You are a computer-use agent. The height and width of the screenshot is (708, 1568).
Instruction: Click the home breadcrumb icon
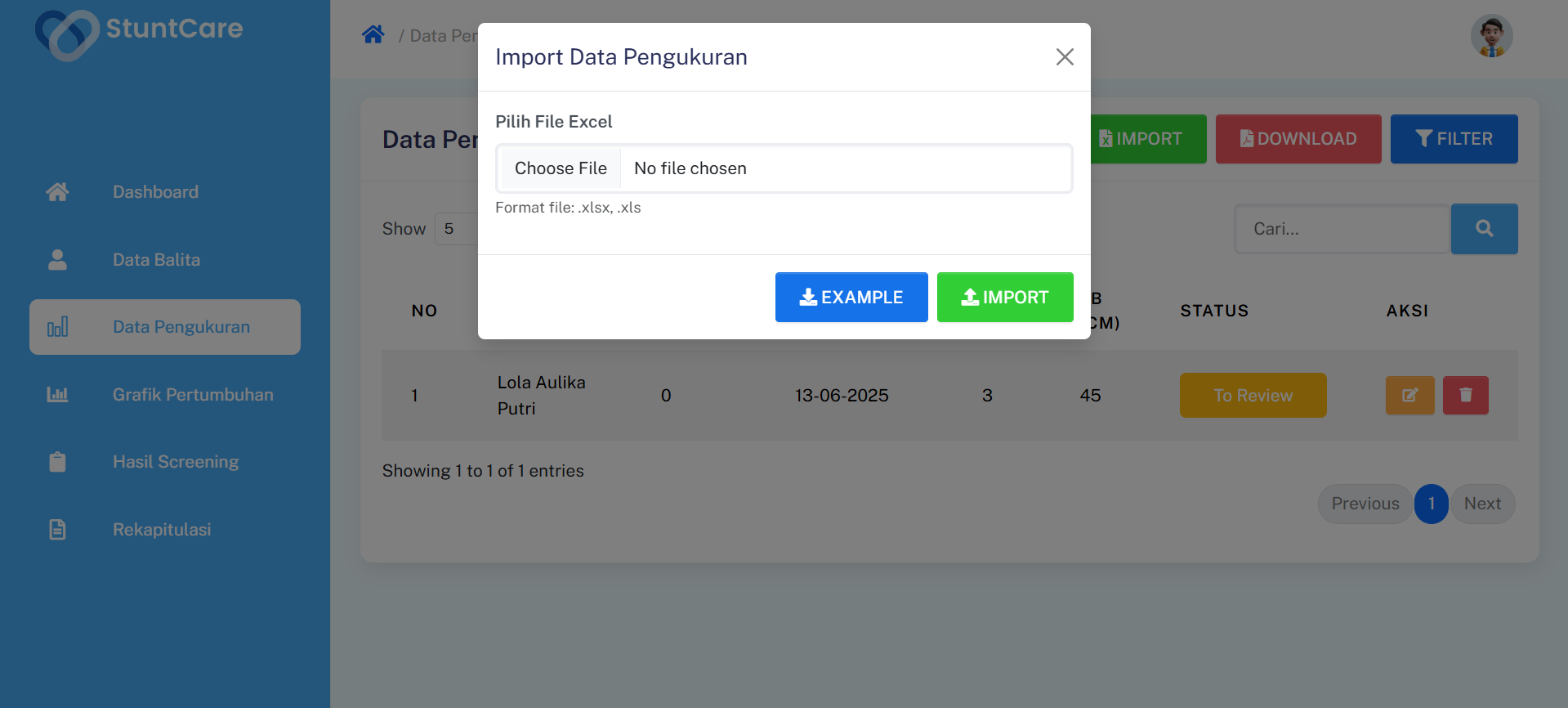pyautogui.click(x=373, y=35)
